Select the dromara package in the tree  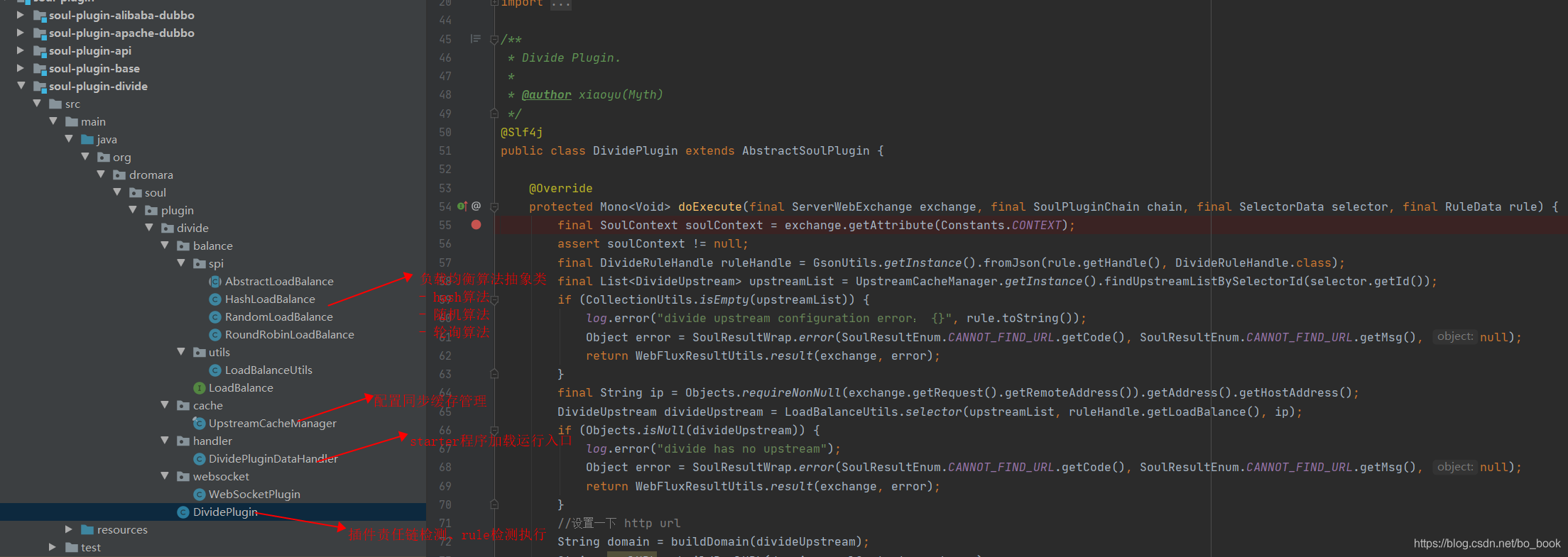[x=151, y=175]
